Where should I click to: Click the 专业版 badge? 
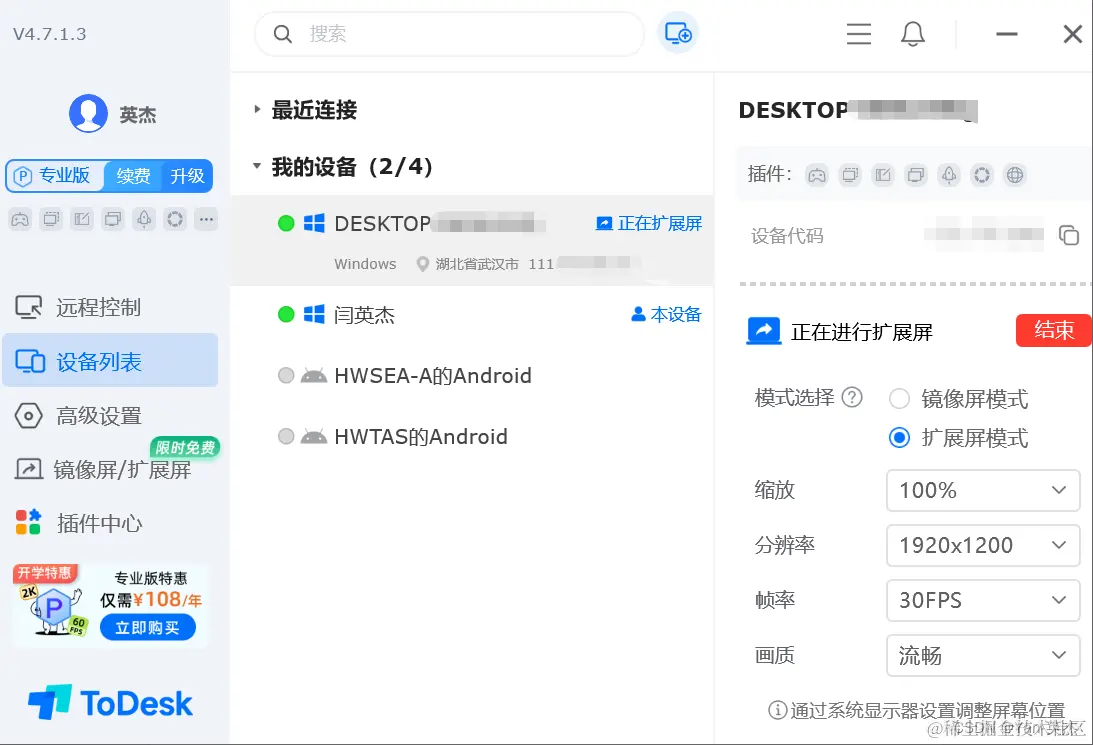[55, 176]
